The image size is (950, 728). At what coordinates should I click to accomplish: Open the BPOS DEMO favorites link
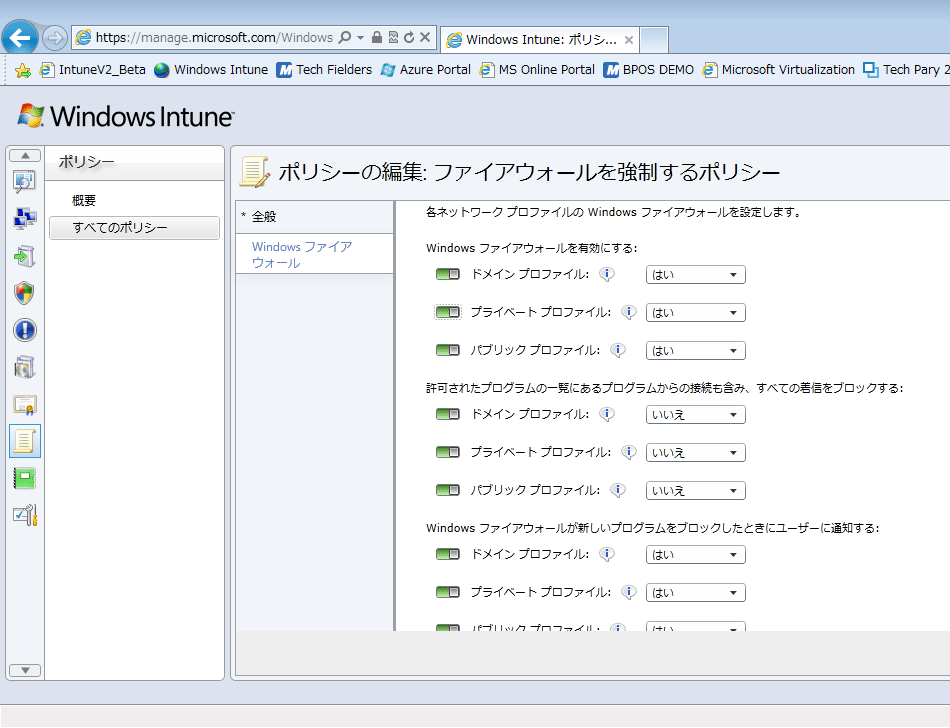(649, 70)
